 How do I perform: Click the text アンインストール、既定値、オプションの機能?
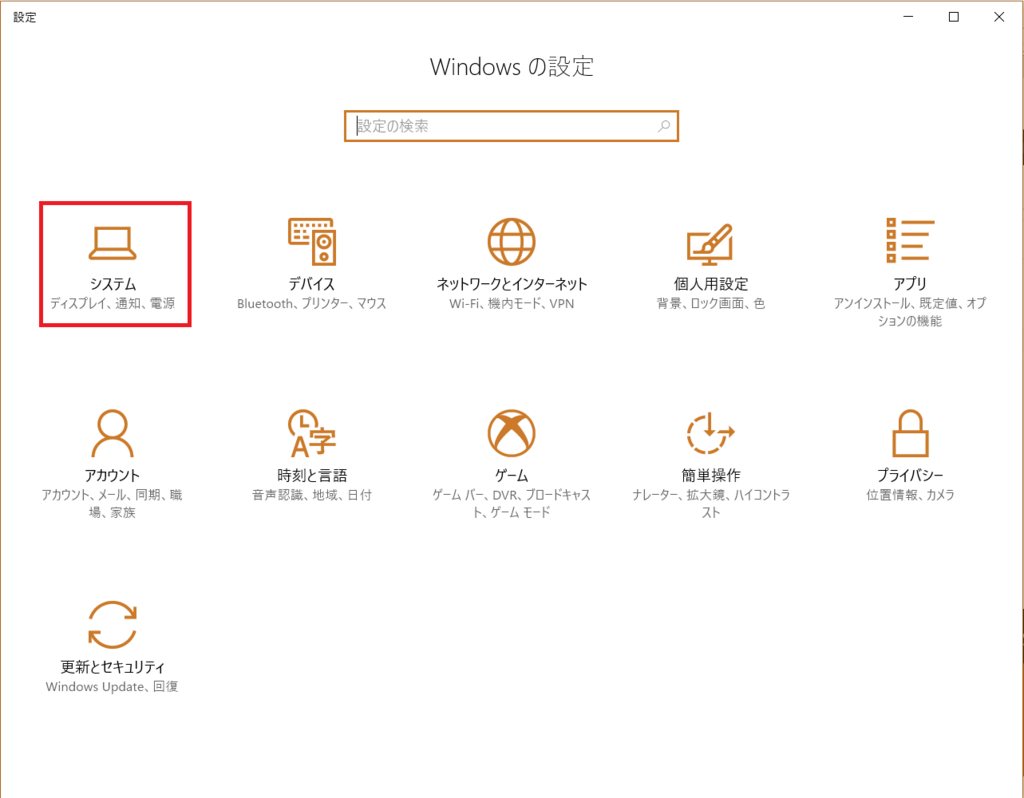coord(910,312)
